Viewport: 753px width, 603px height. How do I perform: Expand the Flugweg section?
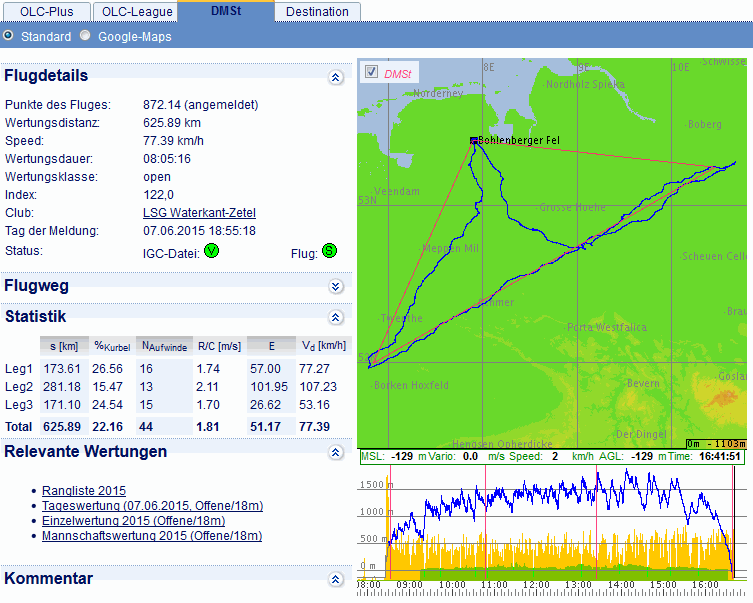pyautogui.click(x=336, y=287)
